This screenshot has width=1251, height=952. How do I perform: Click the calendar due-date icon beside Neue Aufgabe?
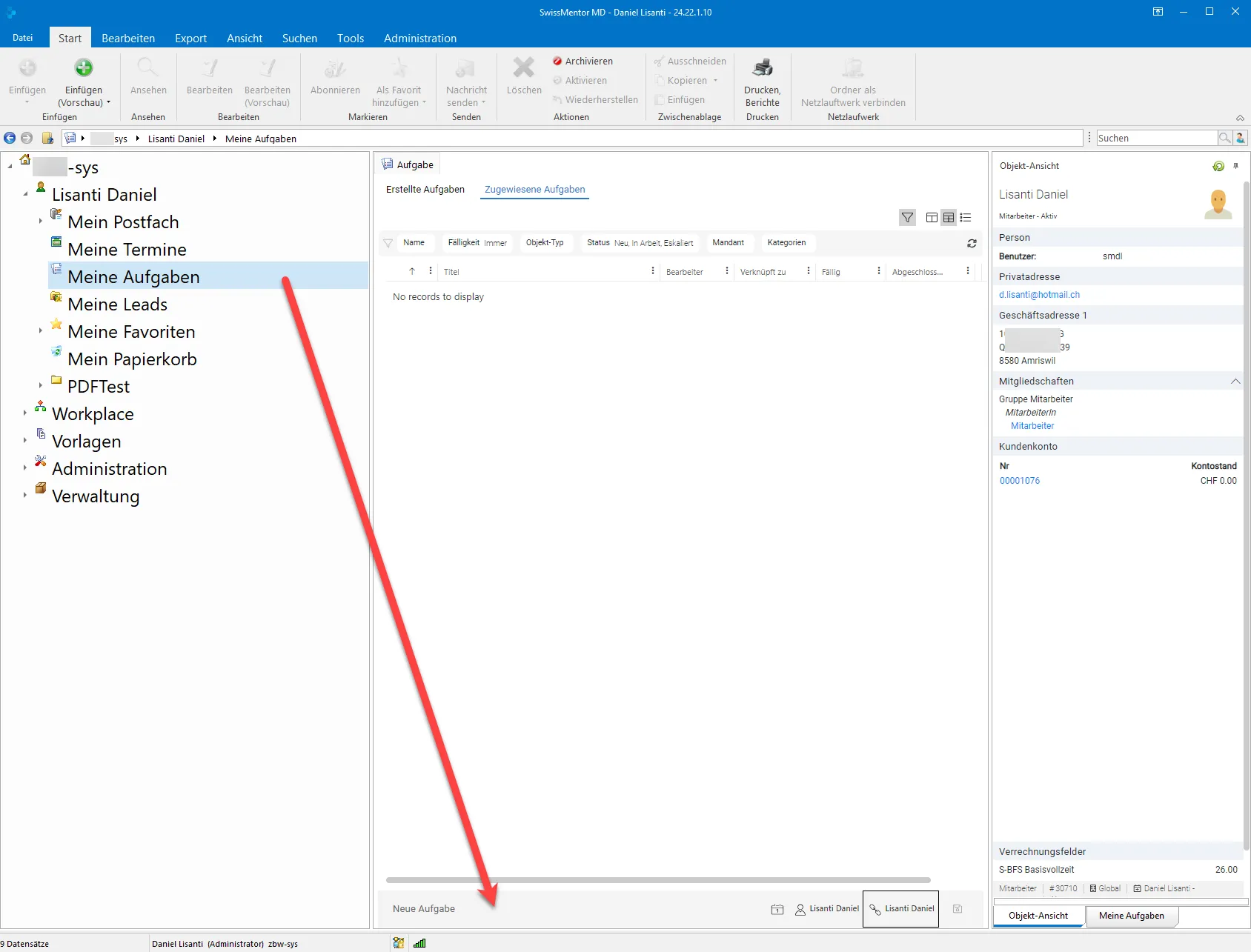(x=777, y=909)
